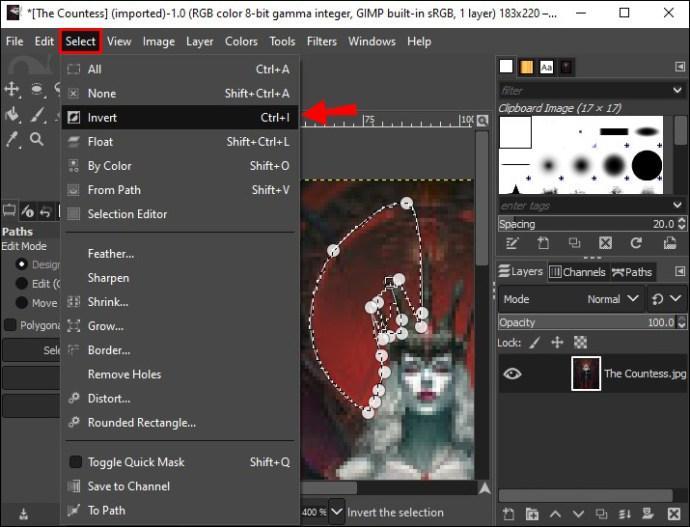Raise layer with up chevron icon
690x527 pixels.
pyautogui.click(x=555, y=514)
